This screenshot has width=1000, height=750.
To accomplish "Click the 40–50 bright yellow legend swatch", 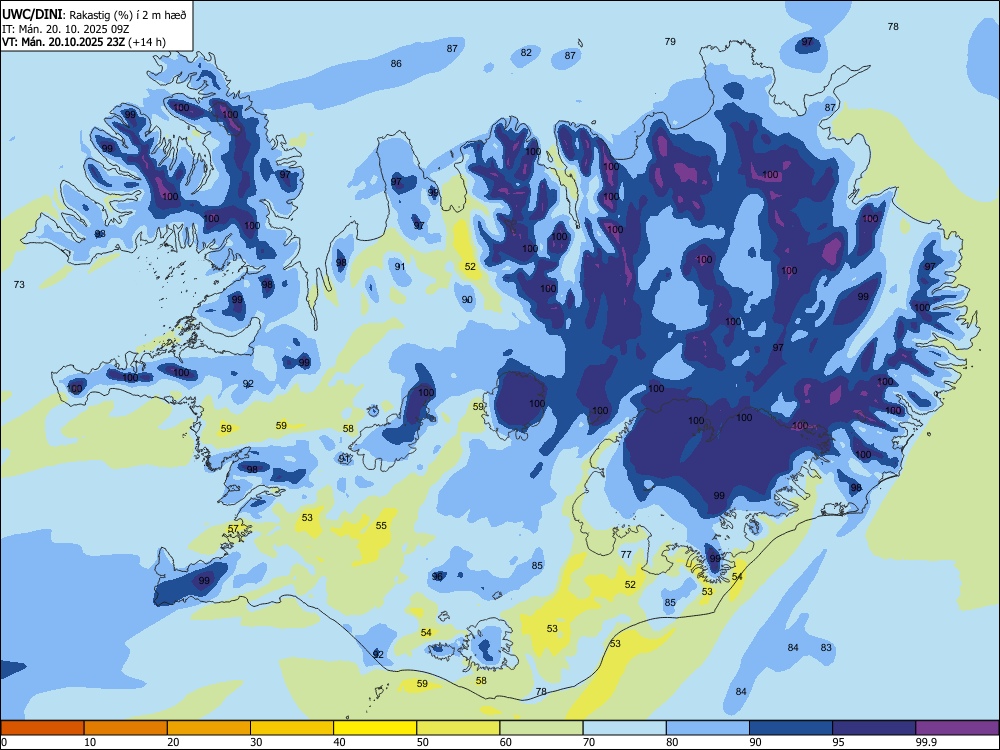I will coord(375,728).
